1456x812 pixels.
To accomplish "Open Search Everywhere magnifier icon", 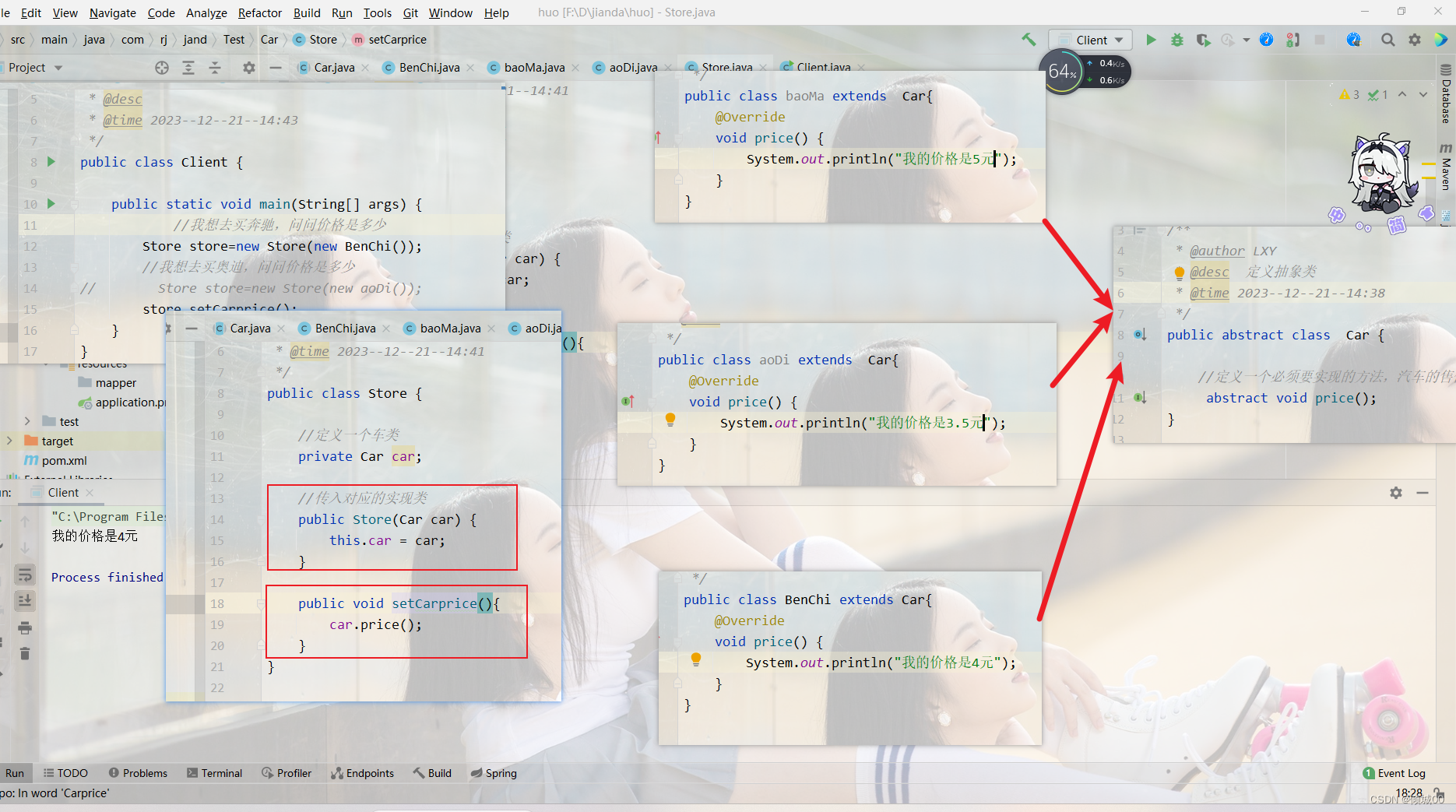I will coord(1387,40).
